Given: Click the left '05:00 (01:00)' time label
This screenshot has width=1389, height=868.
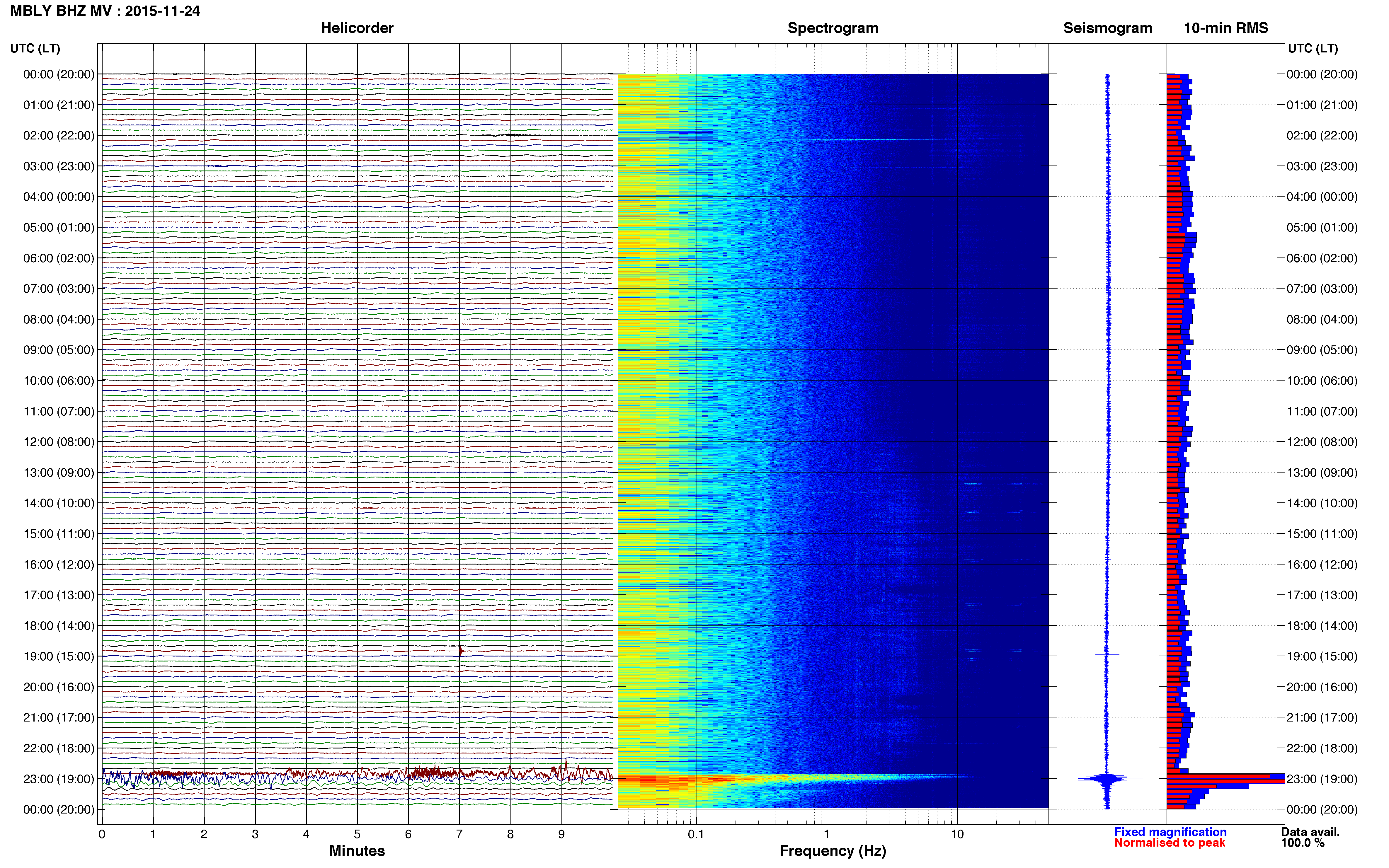Looking at the screenshot, I should [x=59, y=227].
